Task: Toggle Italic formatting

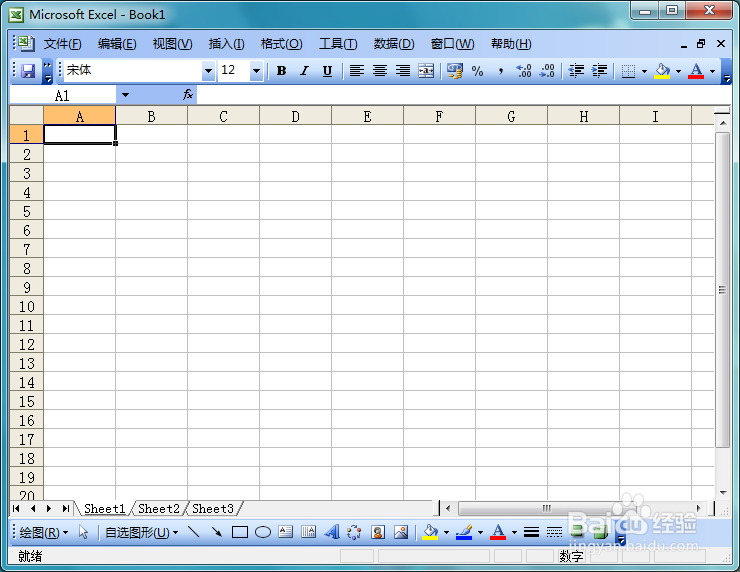Action: [x=304, y=71]
